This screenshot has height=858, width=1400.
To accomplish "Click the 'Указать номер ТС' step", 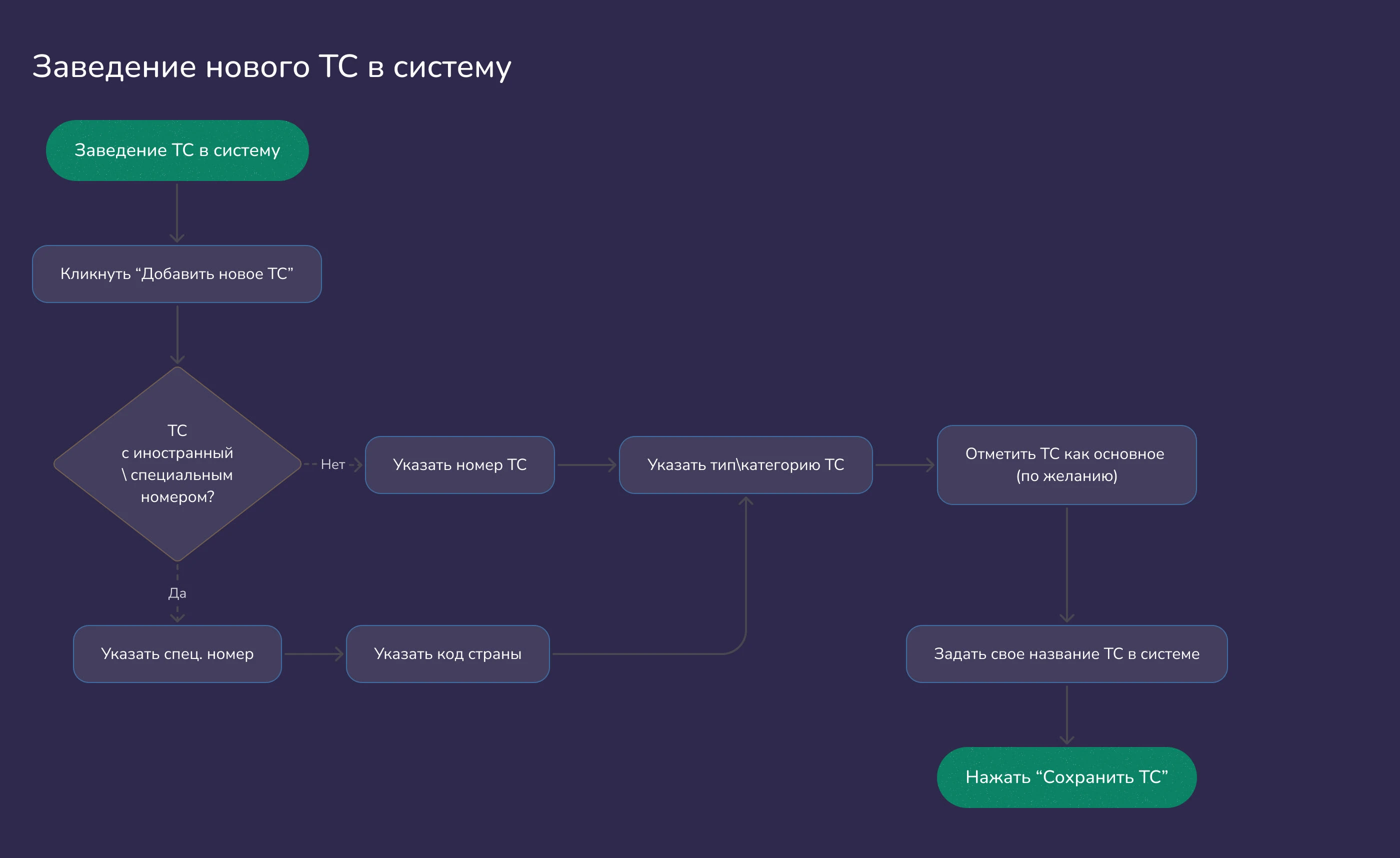I will [459, 465].
